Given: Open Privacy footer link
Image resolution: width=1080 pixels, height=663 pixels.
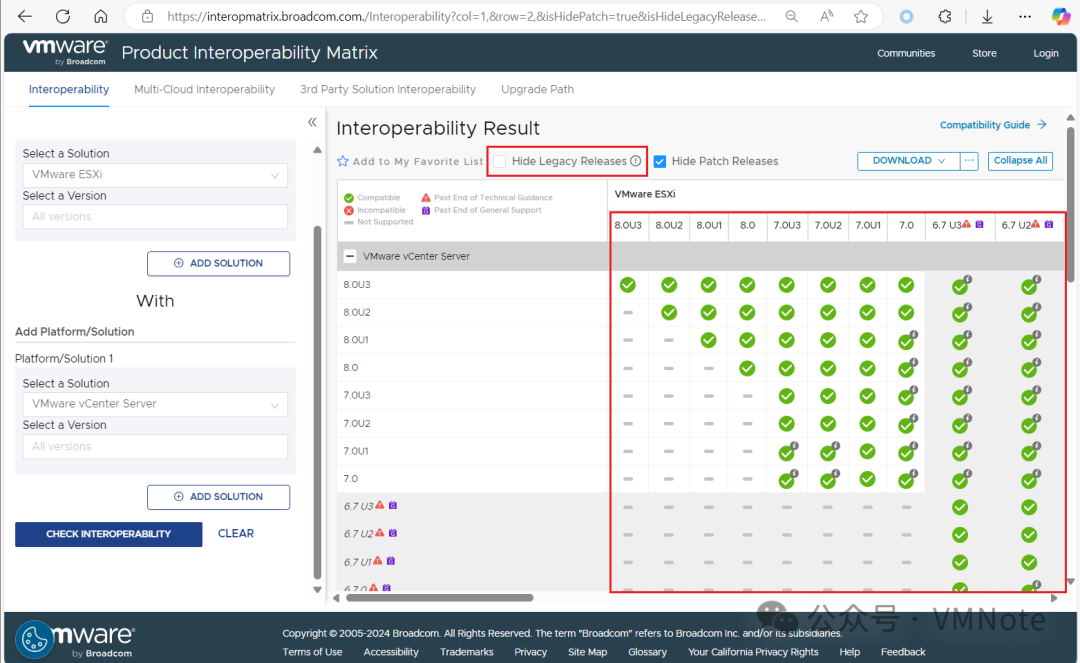Looking at the screenshot, I should tap(530, 652).
